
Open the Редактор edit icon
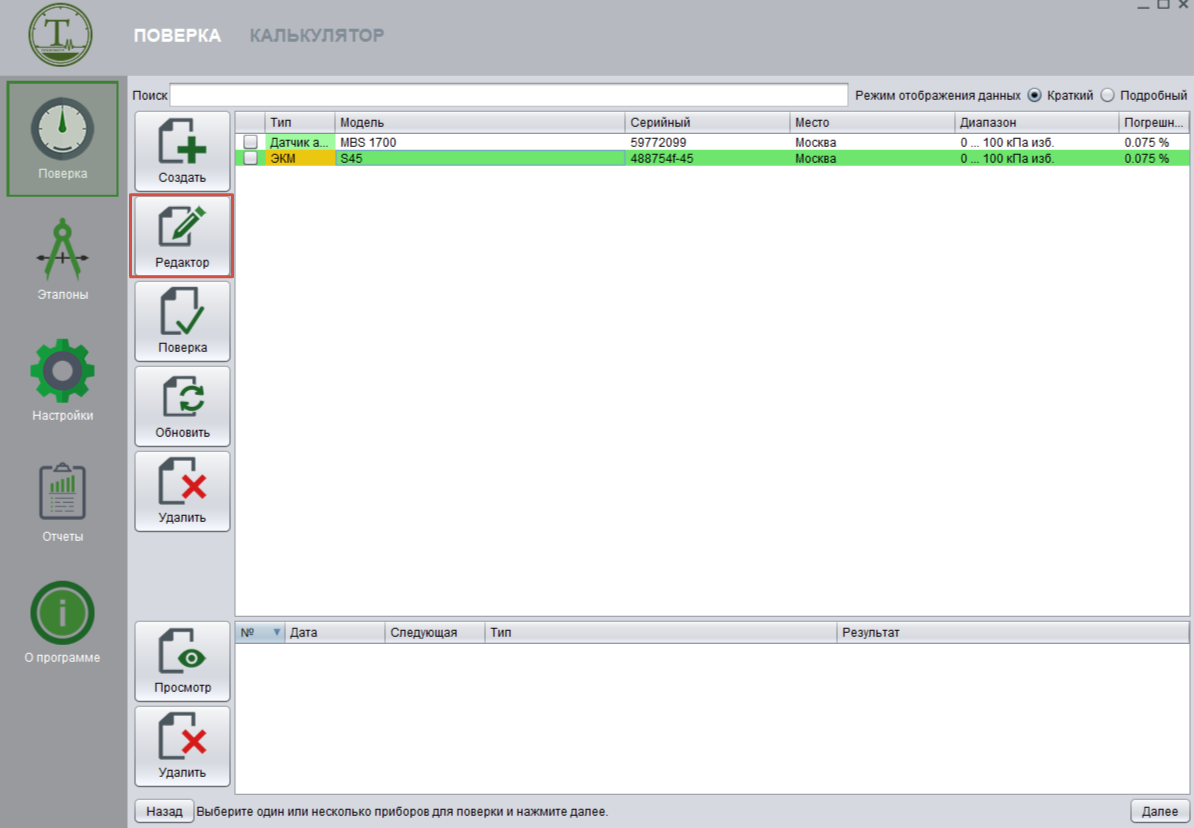tap(182, 228)
